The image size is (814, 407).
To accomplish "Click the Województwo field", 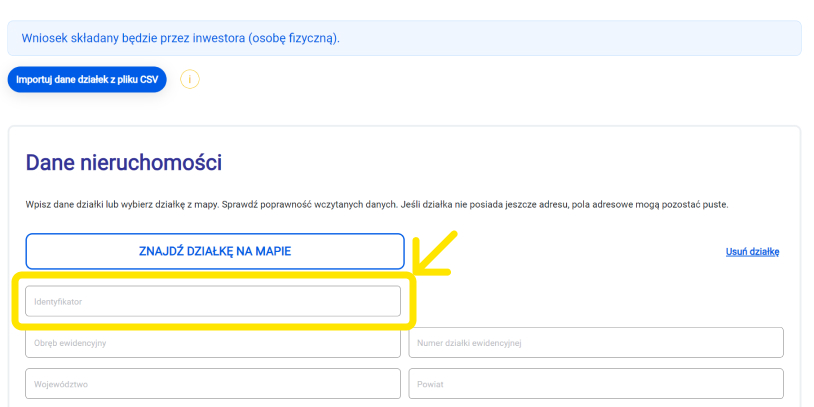I will pyautogui.click(x=212, y=383).
